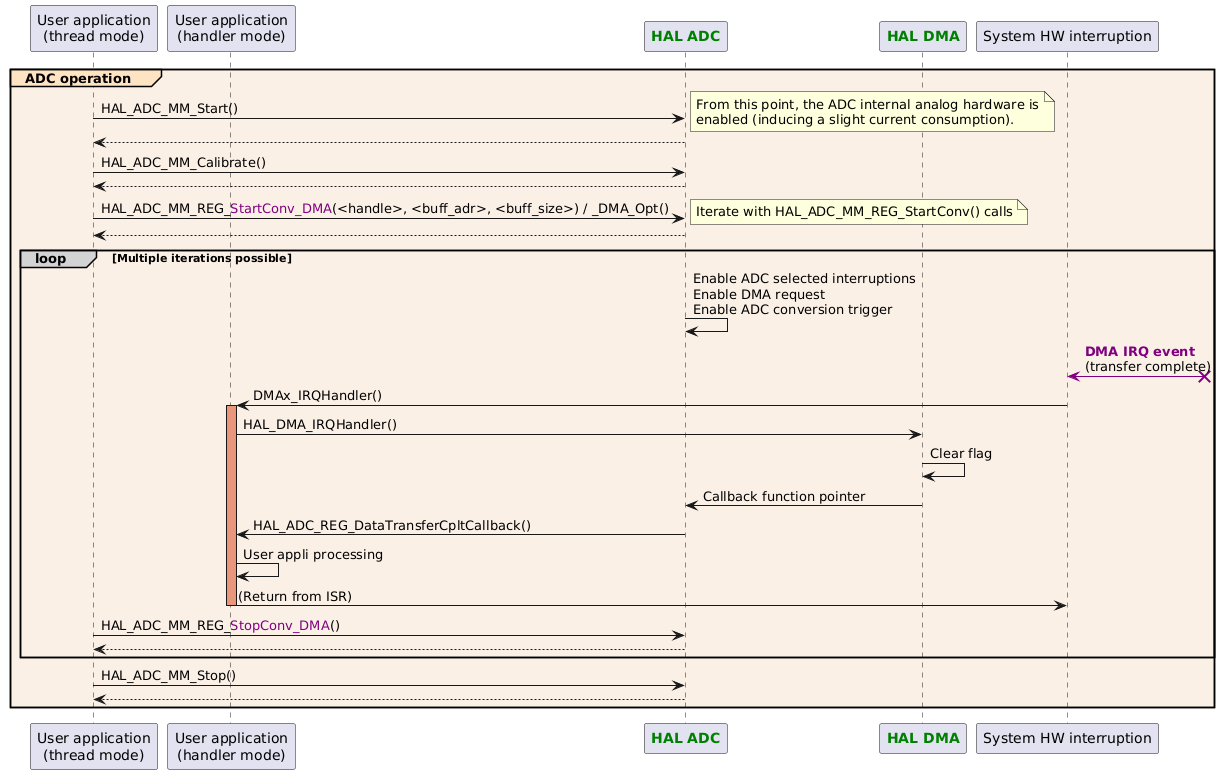Screen dimensions: 1219x774
Task: Select the 'HAL_ADC_MM_Stop()' message label
Action: tap(168, 676)
